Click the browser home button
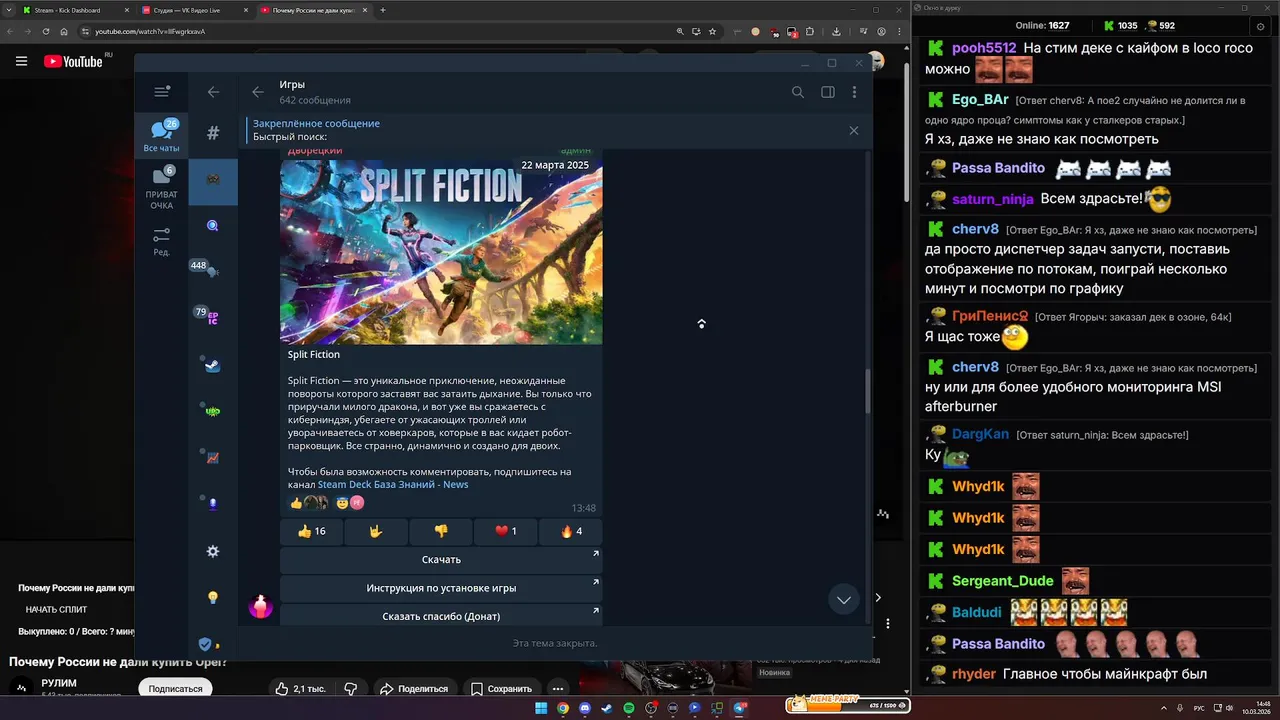Image resolution: width=1280 pixels, height=720 pixels. coord(64,31)
